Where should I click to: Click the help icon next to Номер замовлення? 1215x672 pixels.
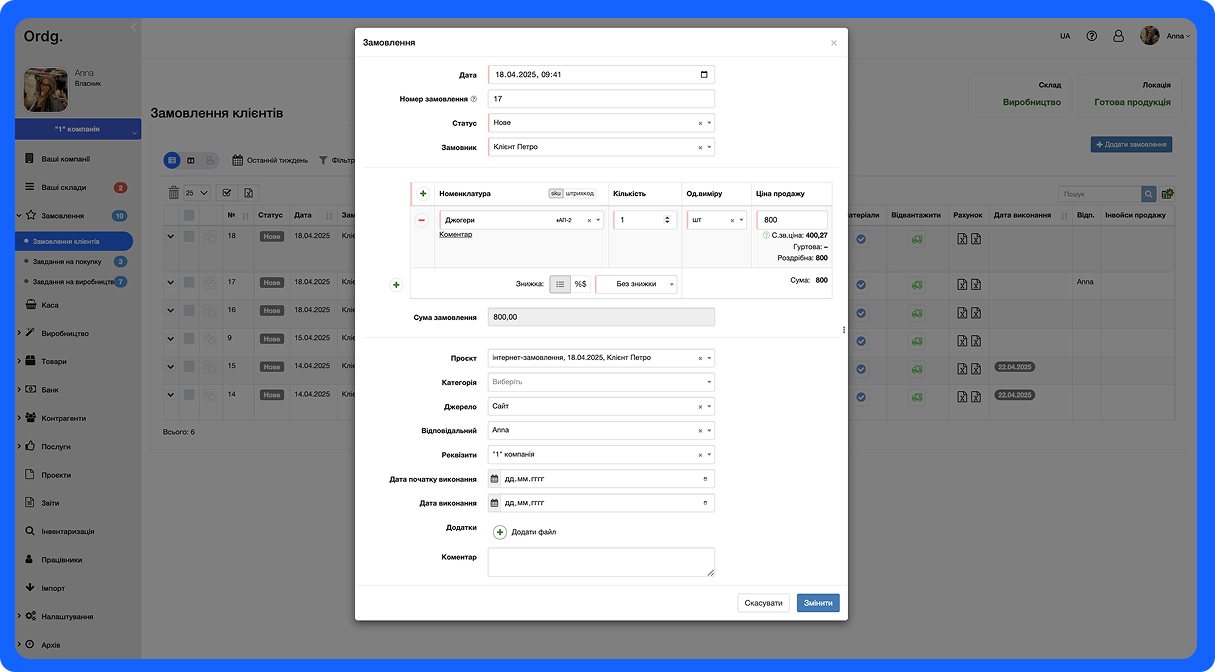point(474,99)
